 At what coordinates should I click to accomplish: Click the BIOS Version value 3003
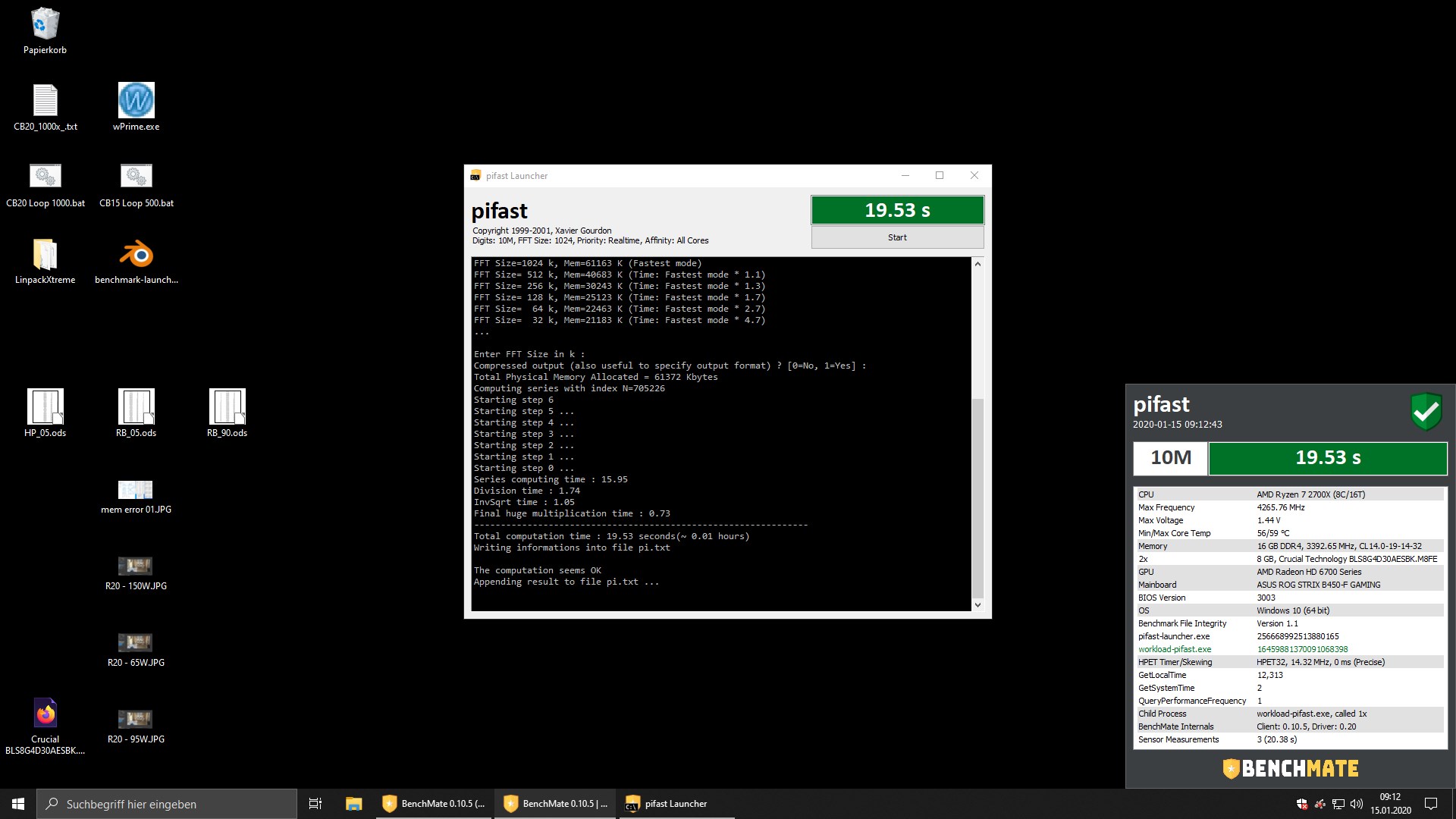pyautogui.click(x=1266, y=598)
